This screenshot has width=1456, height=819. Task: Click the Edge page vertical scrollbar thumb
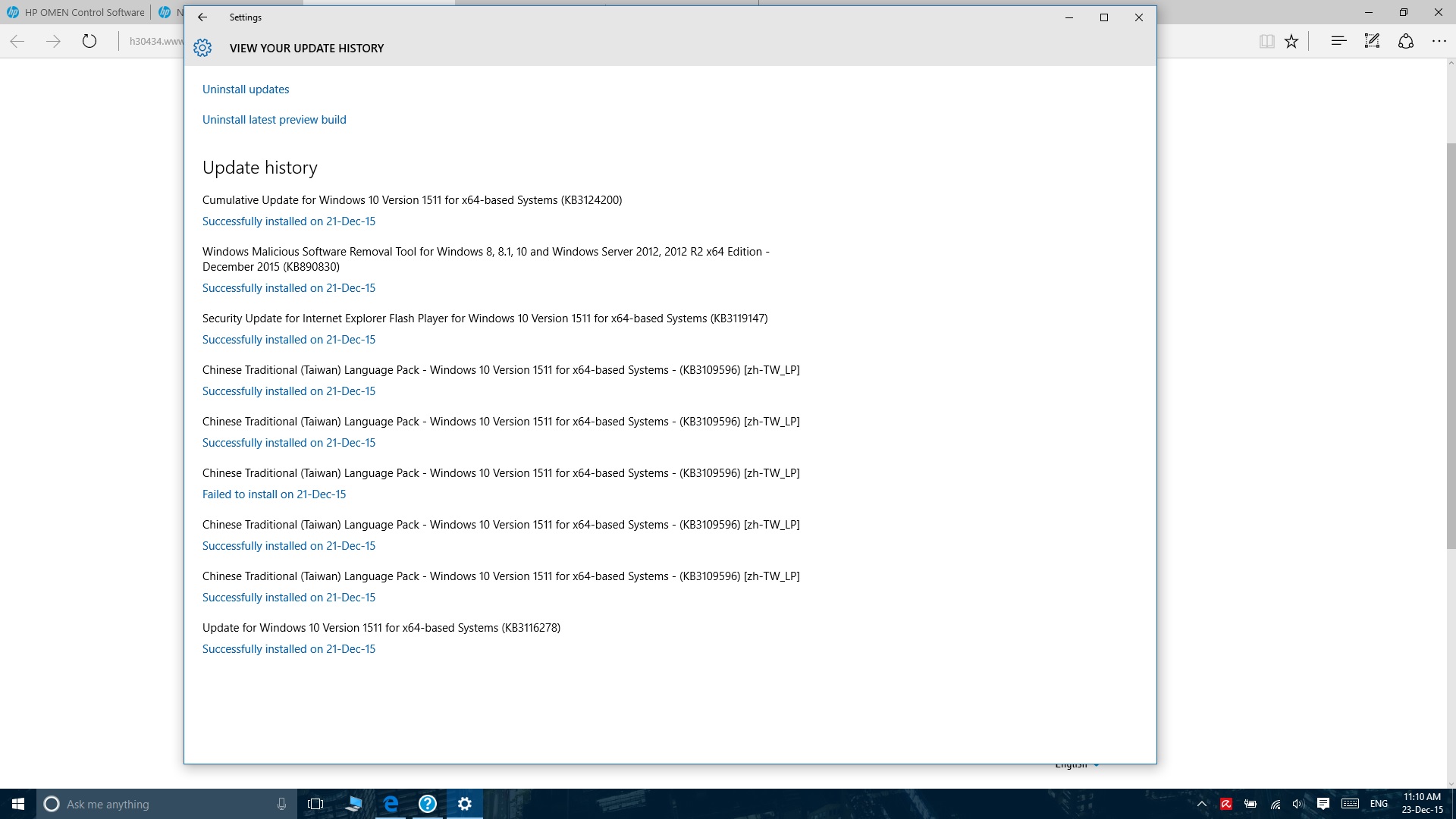(1451, 345)
